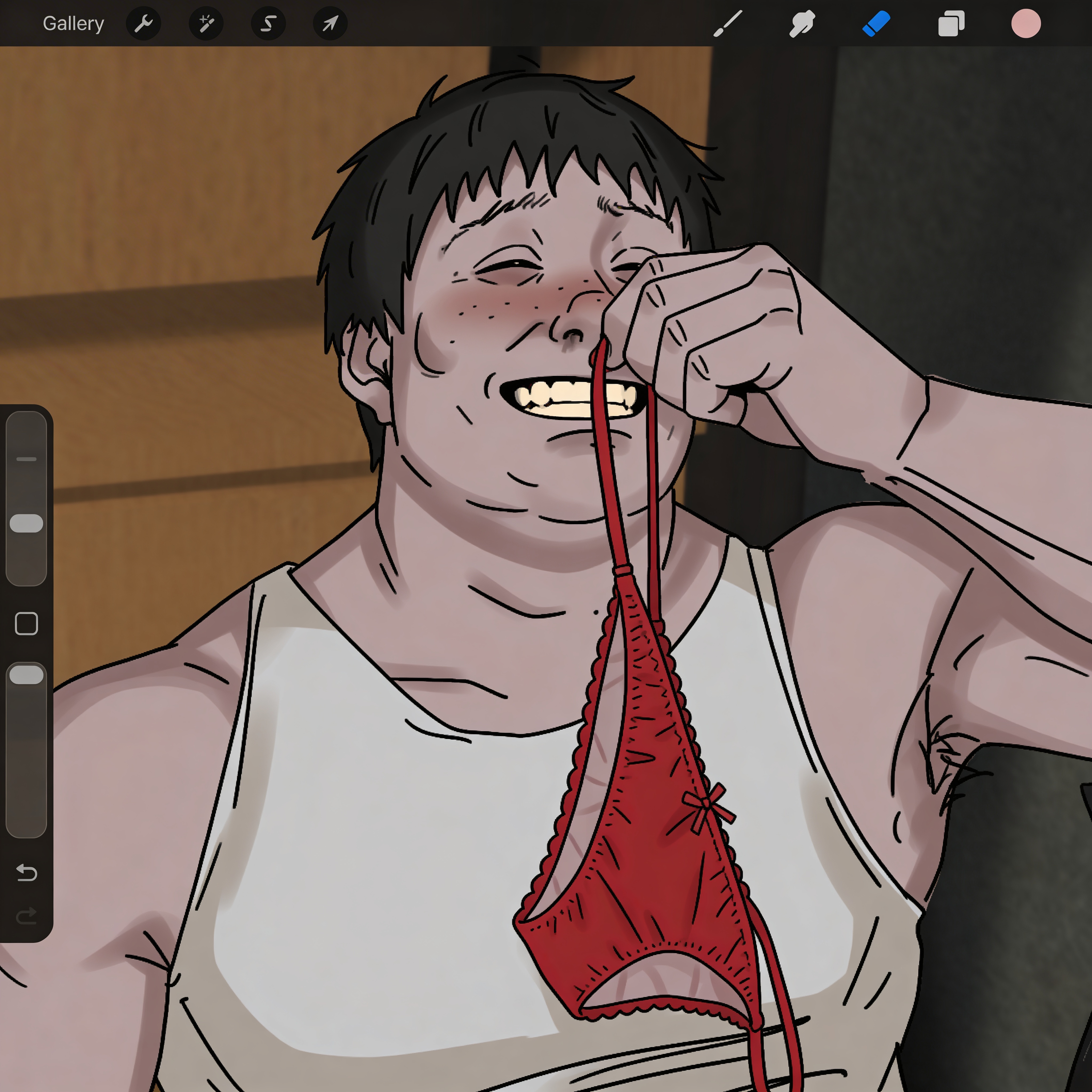Click the notch mark on size slider
The height and width of the screenshot is (1092, 1092).
(x=27, y=459)
